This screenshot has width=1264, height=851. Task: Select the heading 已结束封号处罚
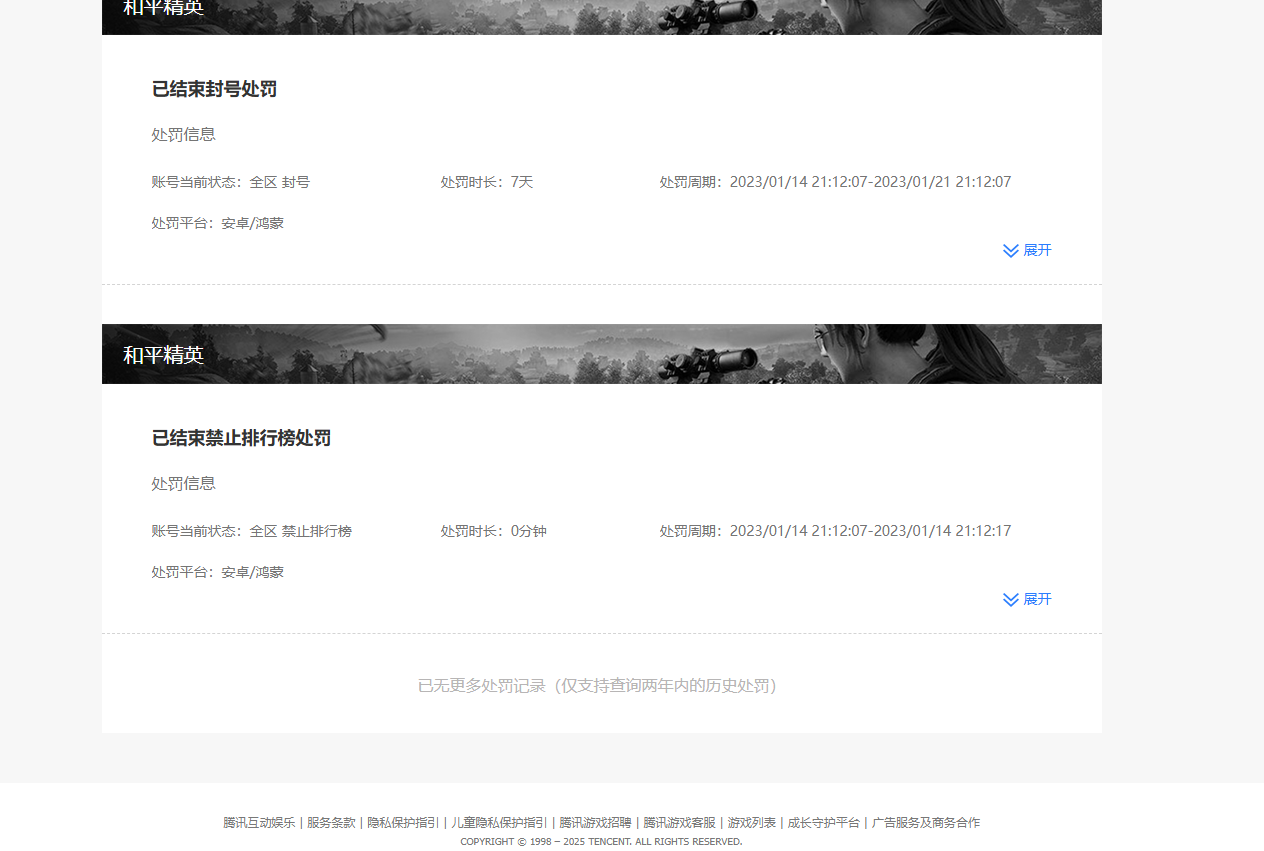click(x=214, y=89)
